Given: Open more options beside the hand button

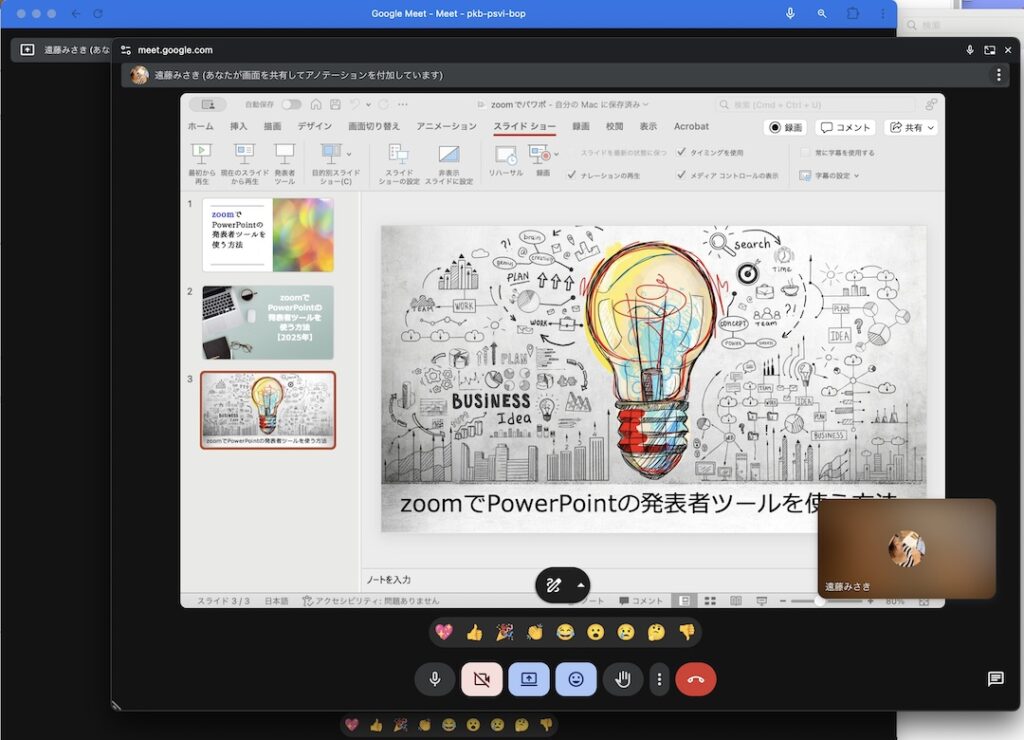Looking at the screenshot, I should pos(660,679).
